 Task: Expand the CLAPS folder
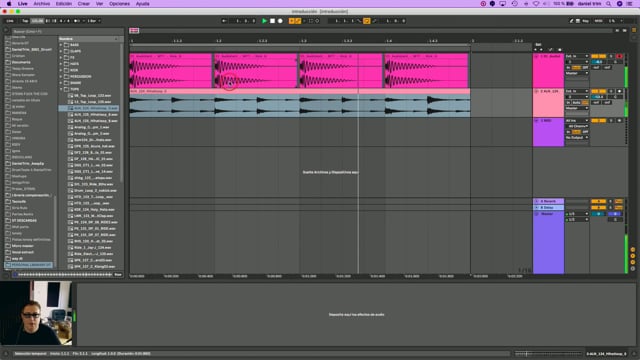point(61,51)
